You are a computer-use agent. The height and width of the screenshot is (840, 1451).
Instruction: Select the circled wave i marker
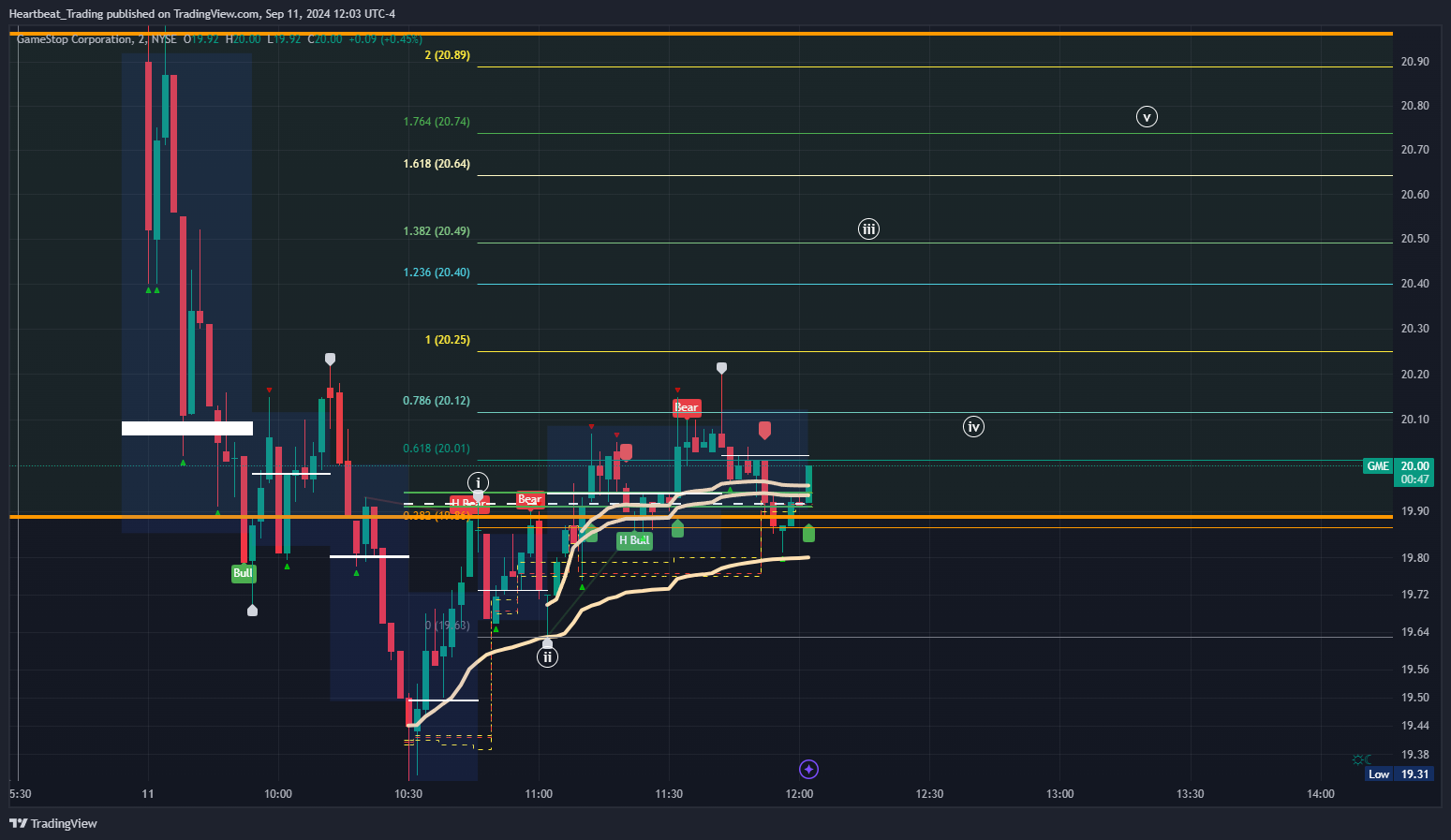(478, 482)
